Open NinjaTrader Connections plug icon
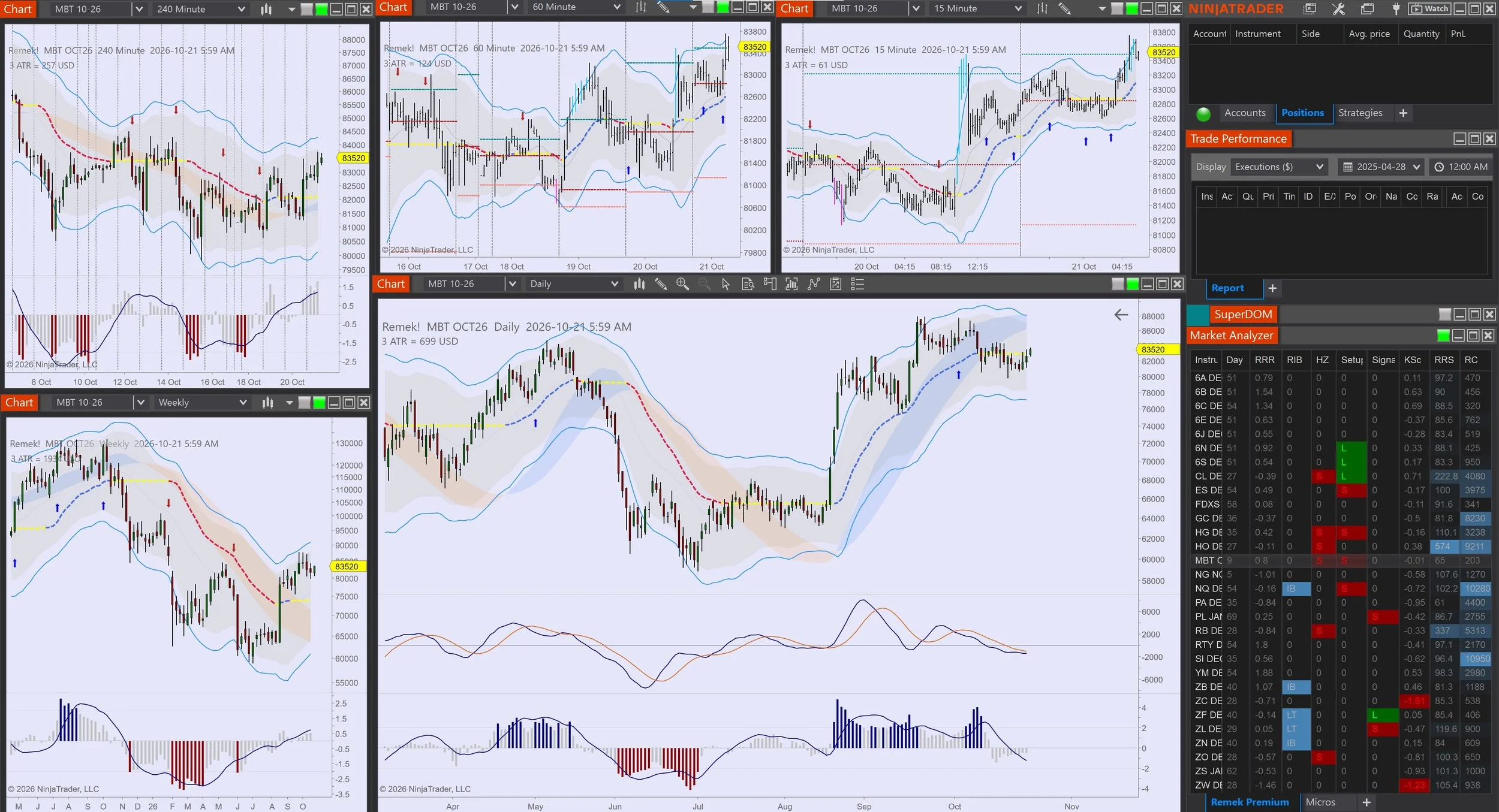The width and height of the screenshot is (1499, 812). (1396, 9)
